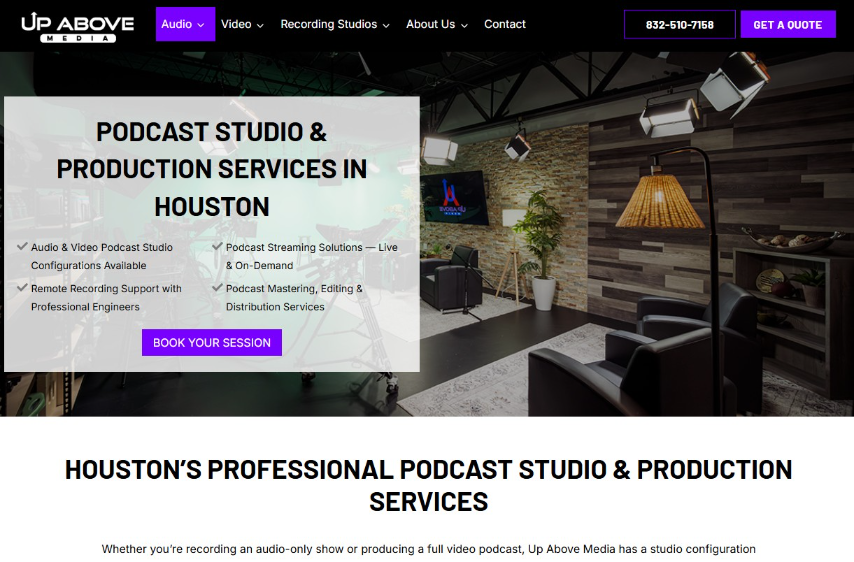The image size is (854, 562).
Task: Open the About Us menu
Action: [437, 24]
